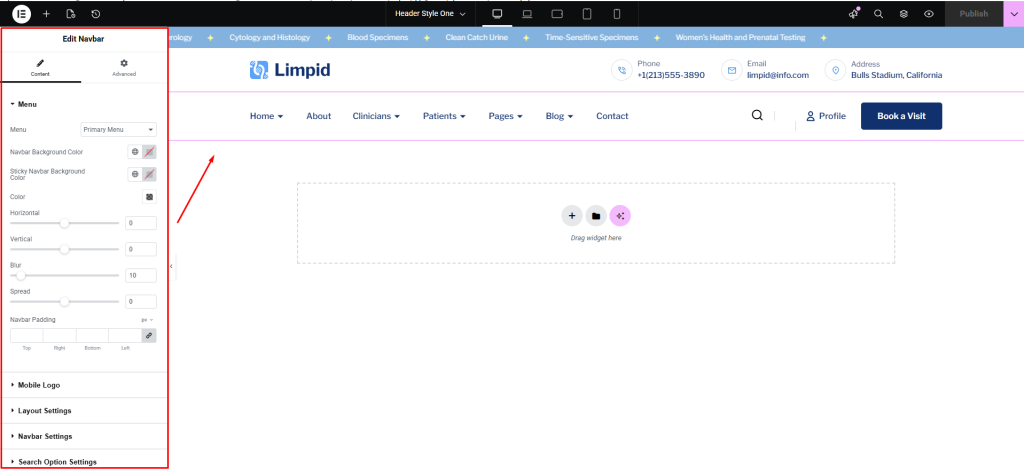The width and height of the screenshot is (1024, 473).
Task: Click the site search magnifier icon
Action: [757, 116]
